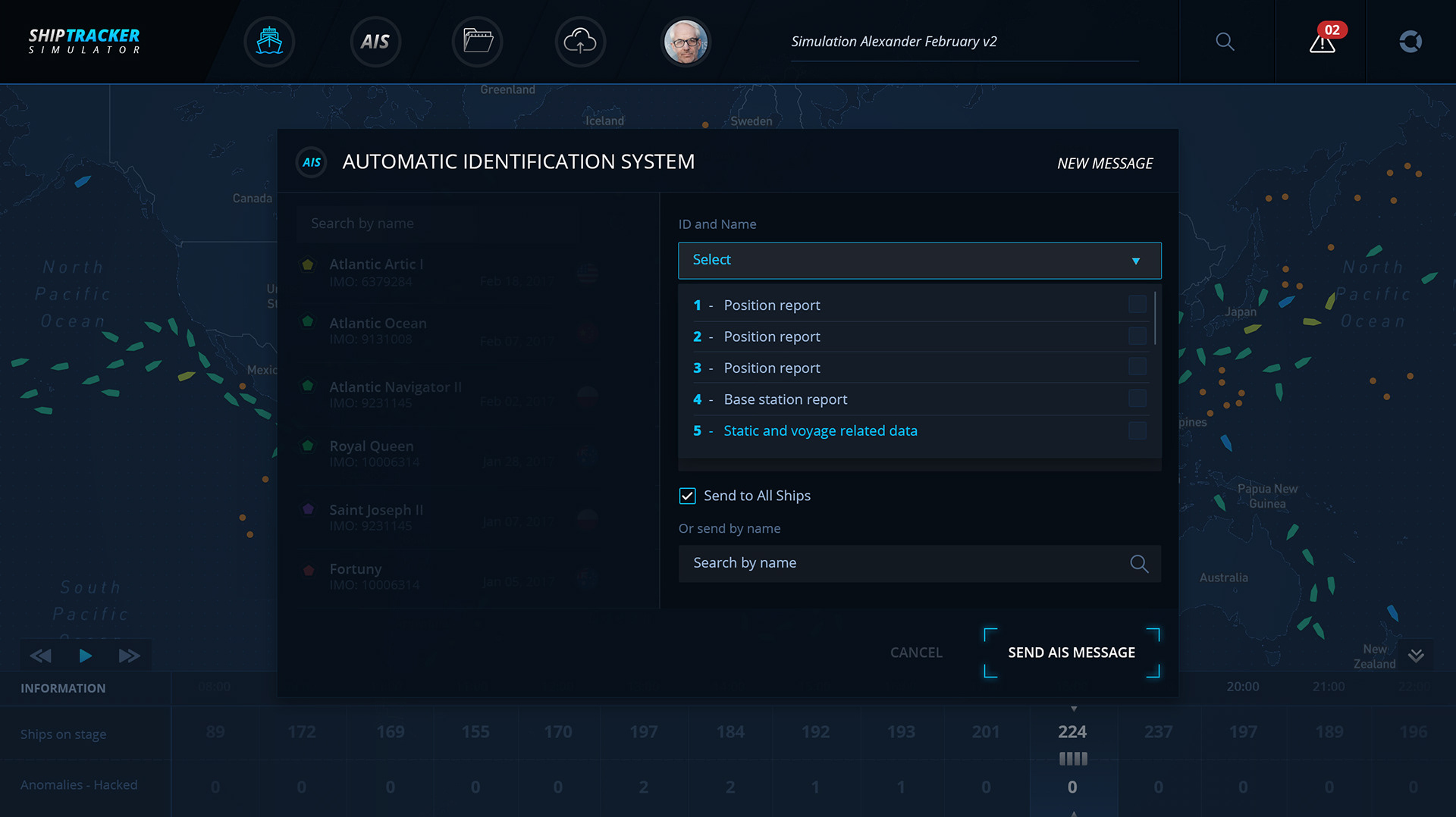Open the folder files icon
This screenshot has width=1456, height=817.
coord(478,42)
